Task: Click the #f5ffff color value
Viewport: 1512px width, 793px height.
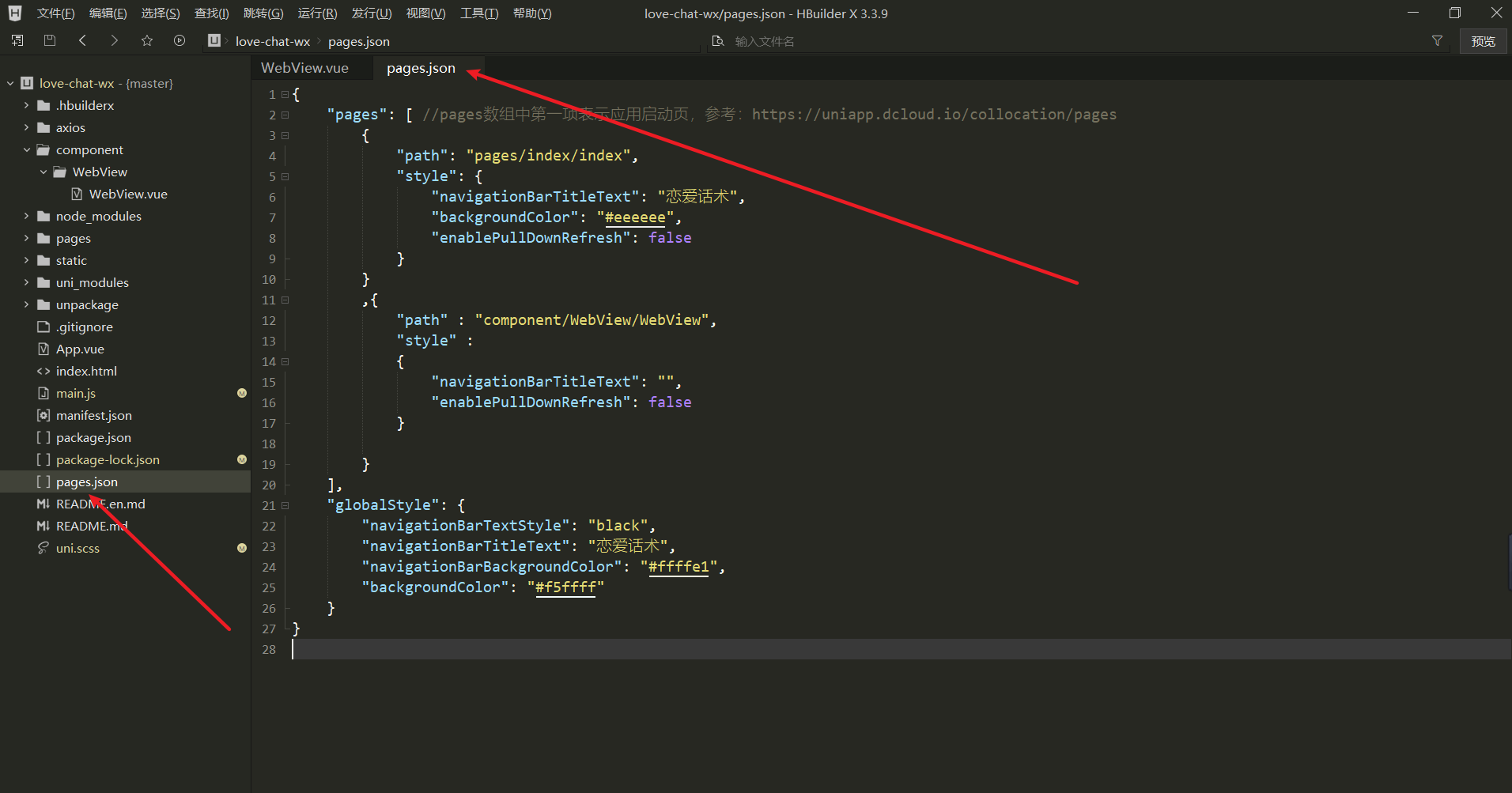Action: point(565,587)
